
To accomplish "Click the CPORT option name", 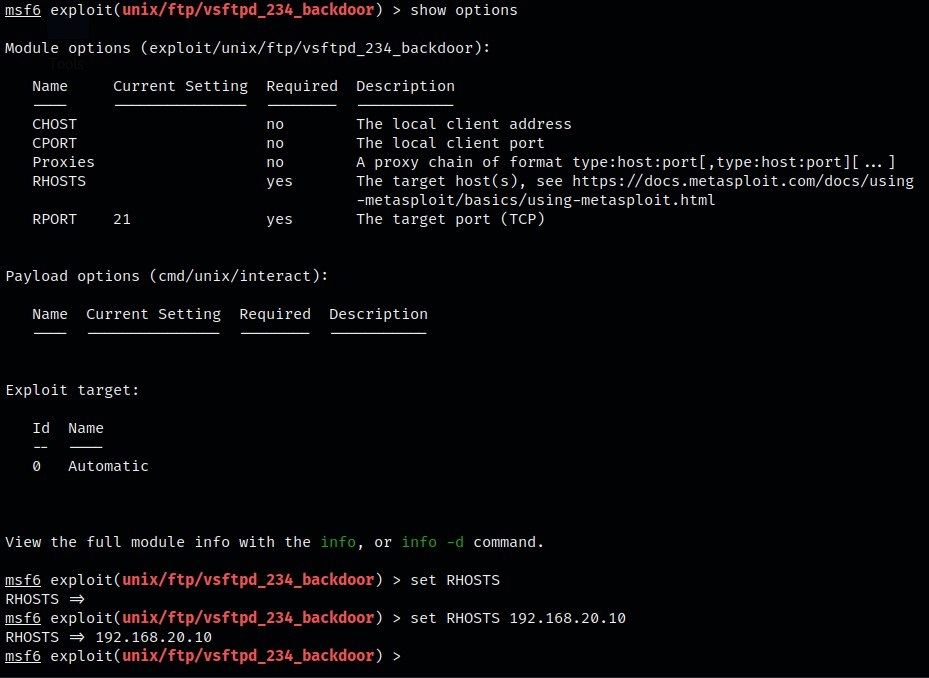I will 55,143.
